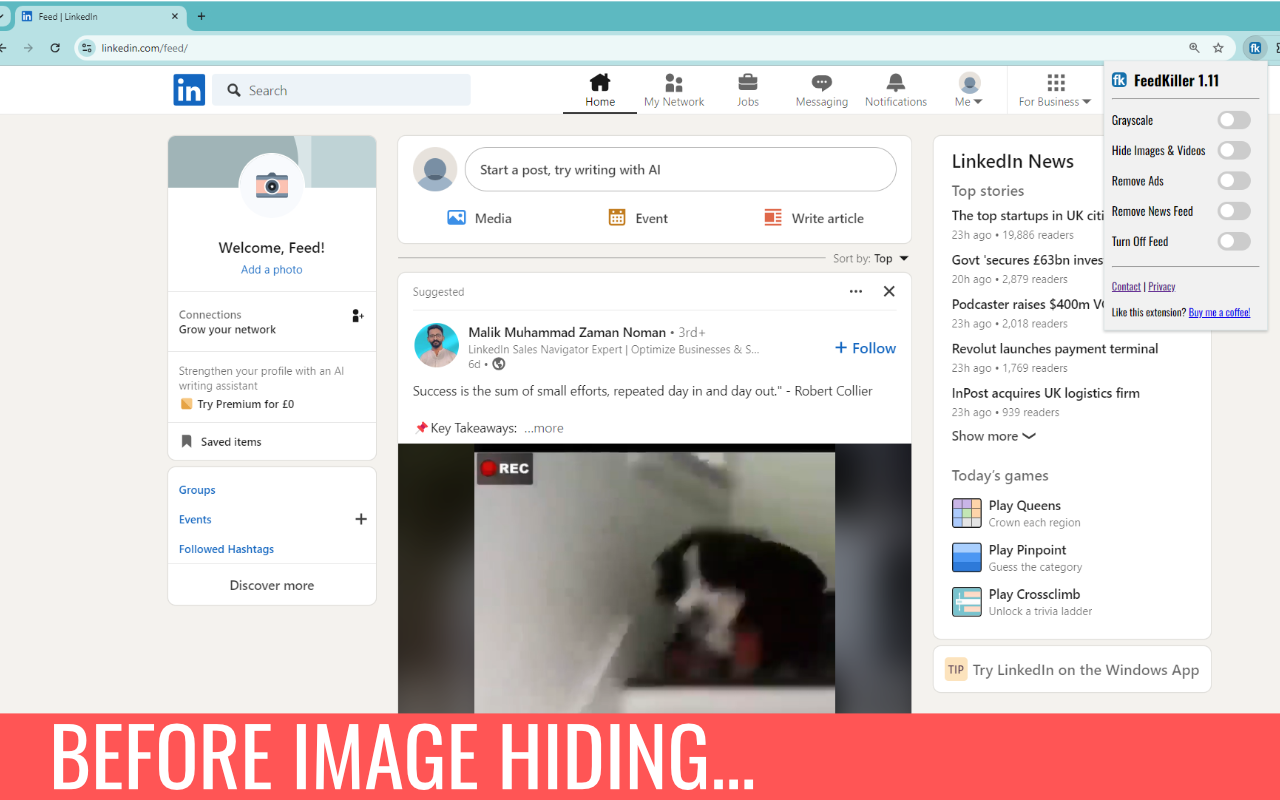Bookmark this page with the star icon
The image size is (1280, 800).
pyautogui.click(x=1218, y=47)
